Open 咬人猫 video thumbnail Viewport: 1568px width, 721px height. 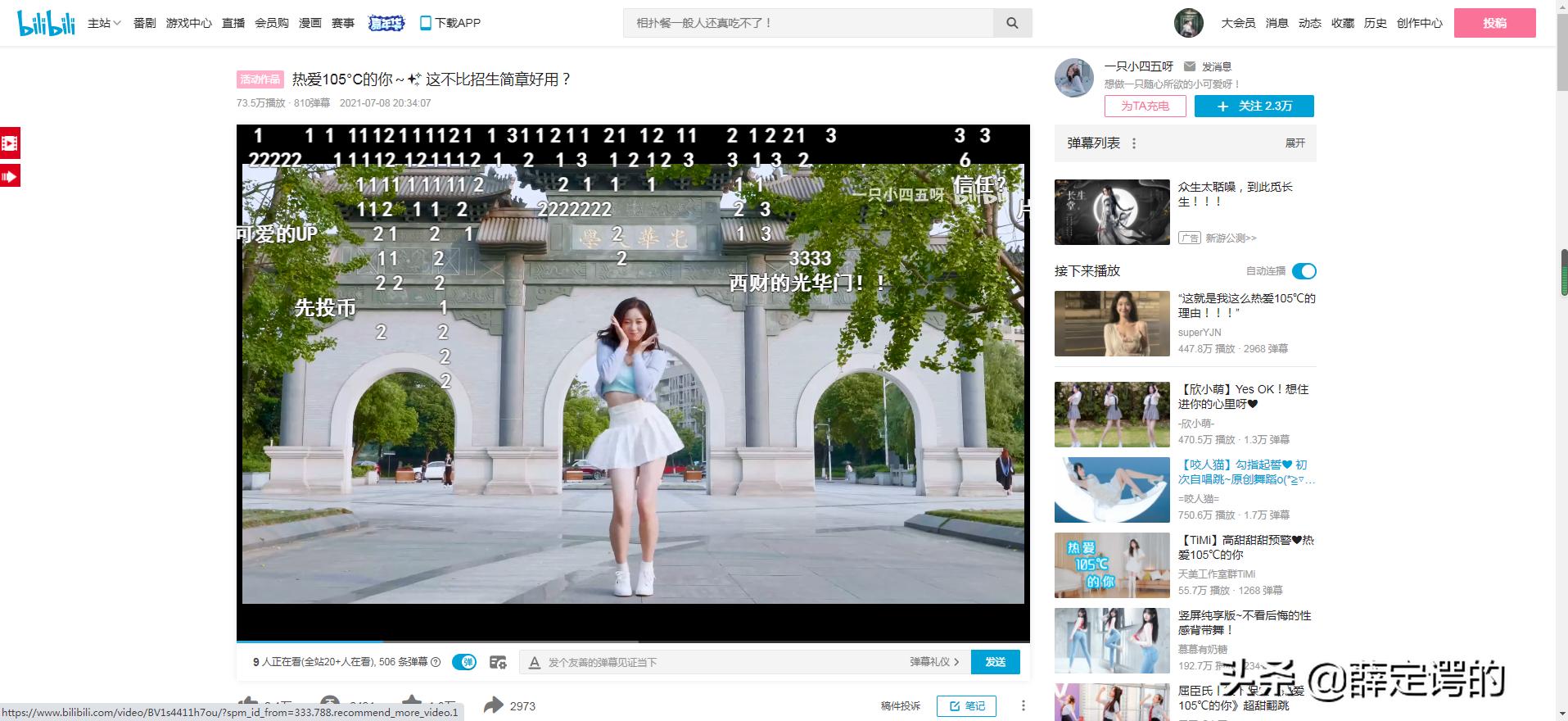point(1112,490)
